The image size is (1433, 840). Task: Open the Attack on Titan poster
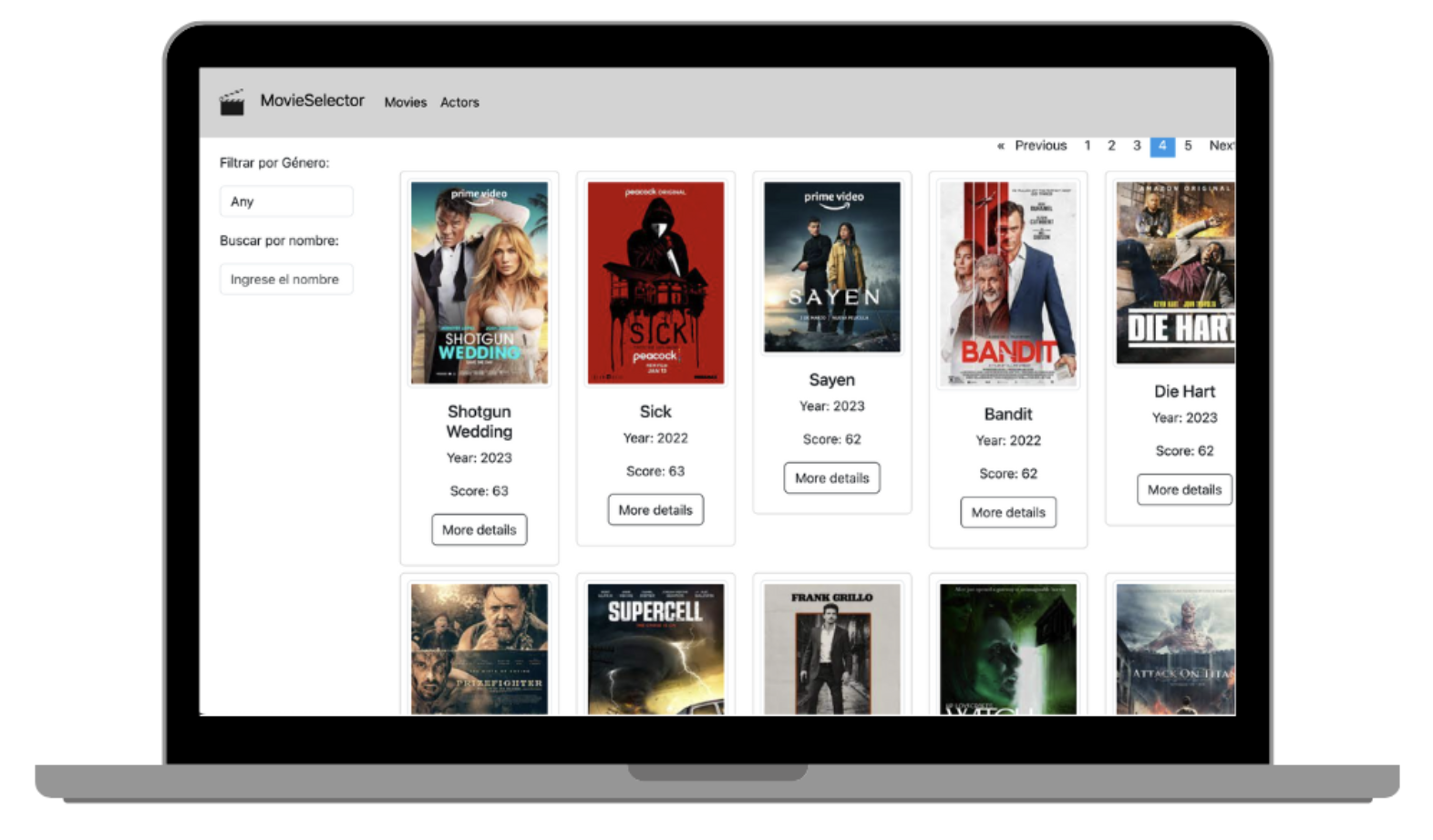point(1176,650)
